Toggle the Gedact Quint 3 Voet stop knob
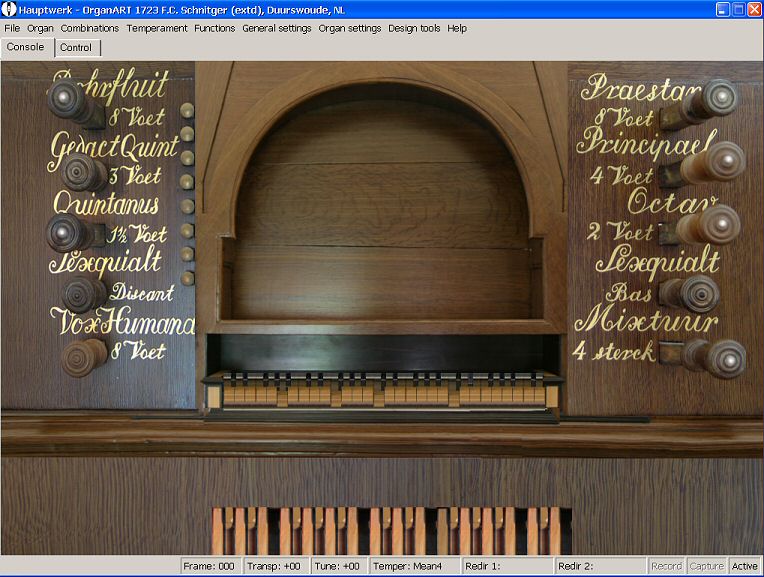 81,172
